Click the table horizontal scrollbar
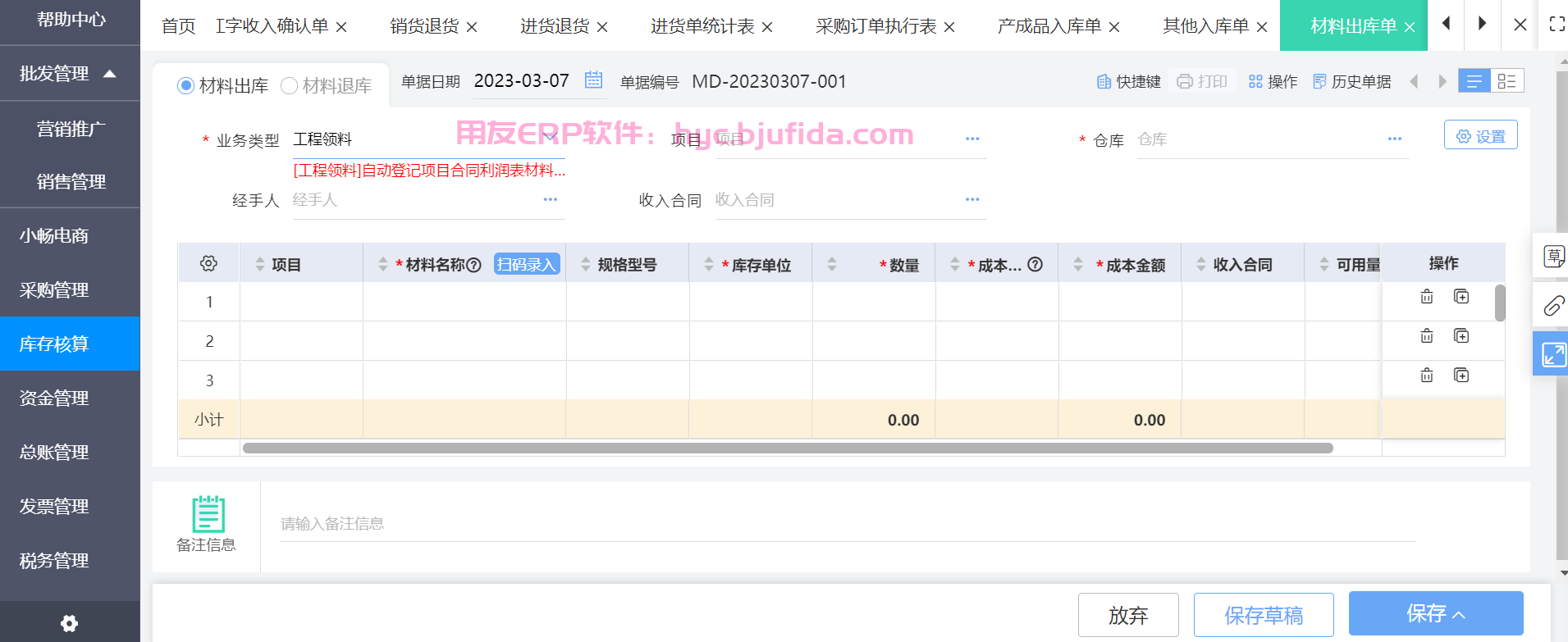This screenshot has width=1568, height=642. (788, 448)
